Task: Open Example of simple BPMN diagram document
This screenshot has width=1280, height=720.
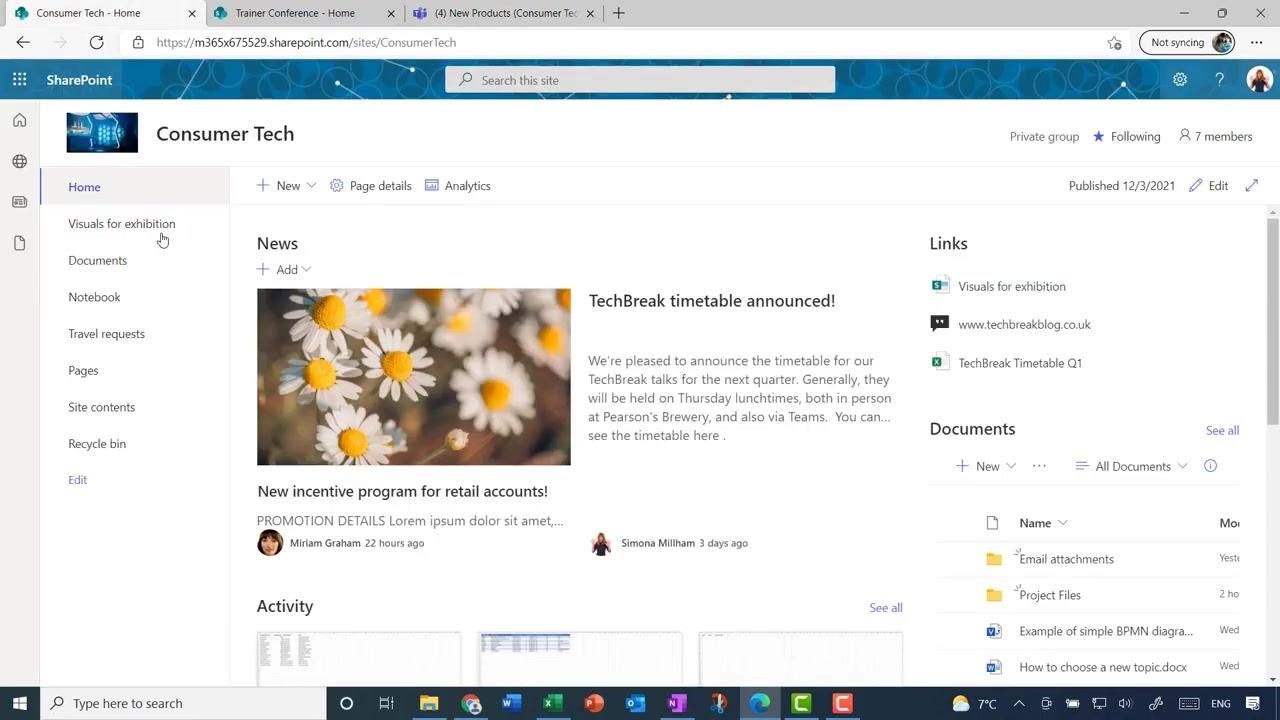Action: click(1106, 631)
